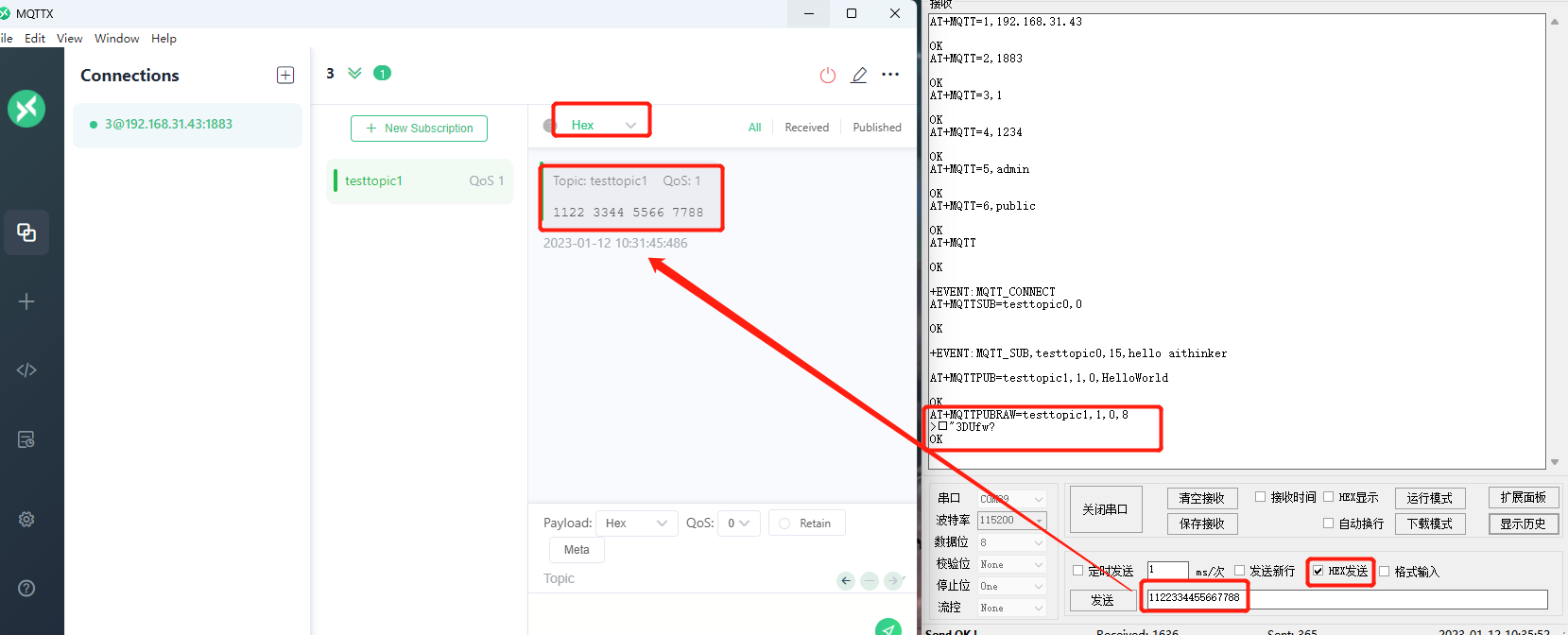Viewport: 1568px width, 635px height.
Task: Click the right arrow next-message icon
Action: click(893, 581)
